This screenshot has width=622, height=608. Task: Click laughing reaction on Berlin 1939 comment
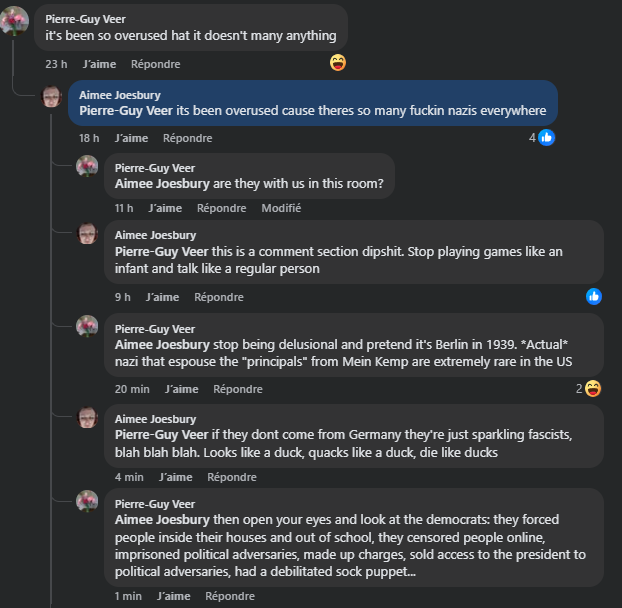593,388
